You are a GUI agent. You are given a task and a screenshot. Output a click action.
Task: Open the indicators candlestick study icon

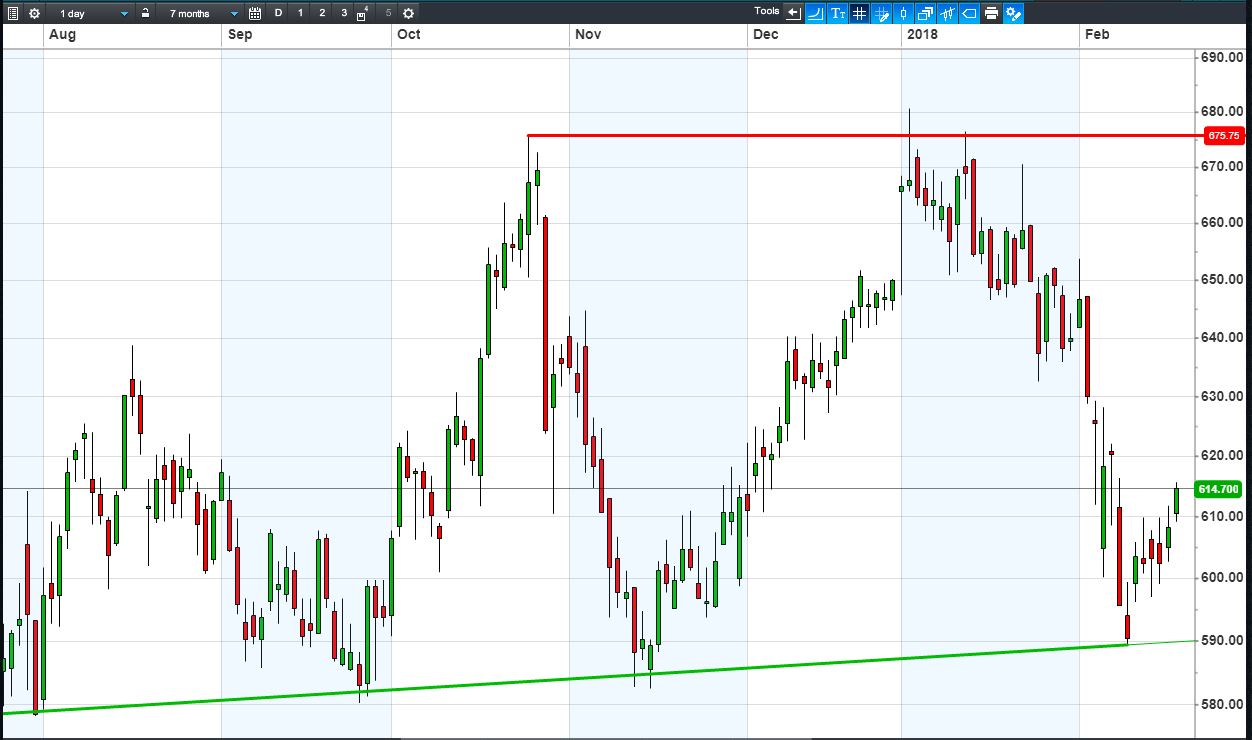947,13
